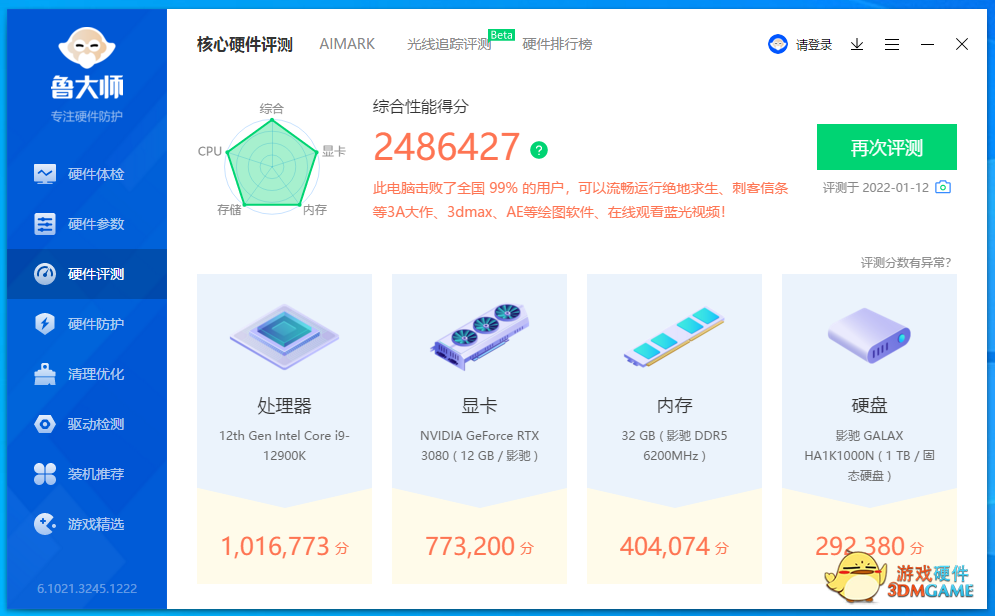Select 硬件防护 menu label
Image resolution: width=995 pixels, height=616 pixels.
click(96, 324)
